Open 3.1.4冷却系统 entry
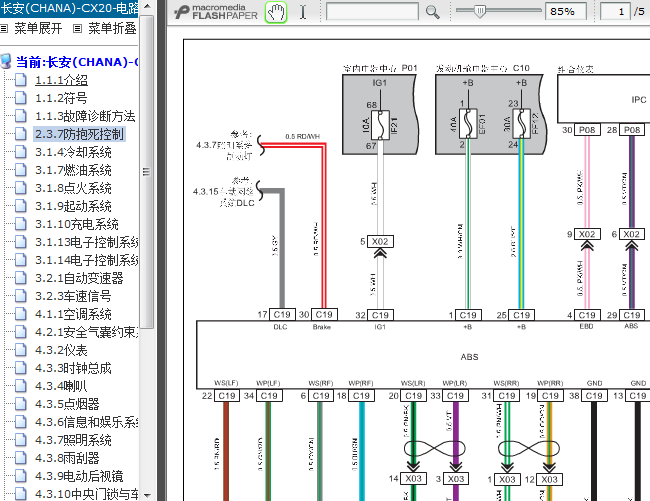Screen dimensions: 650x501 point(73,152)
